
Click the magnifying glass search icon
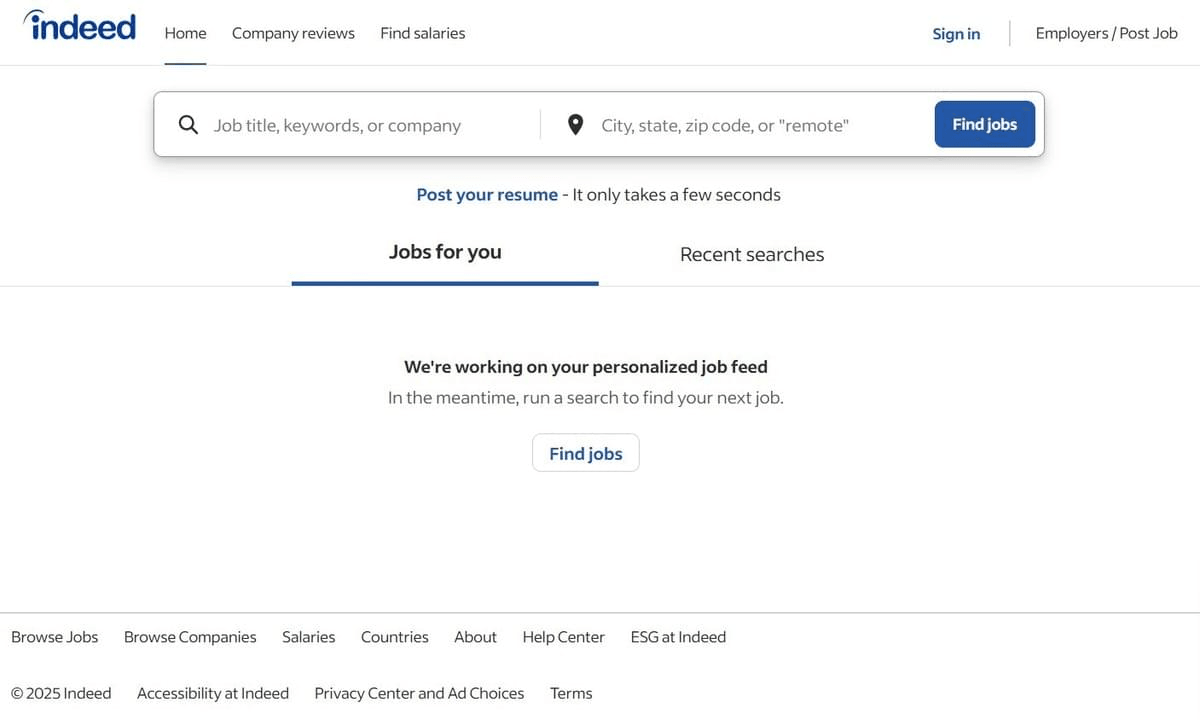[x=188, y=124]
